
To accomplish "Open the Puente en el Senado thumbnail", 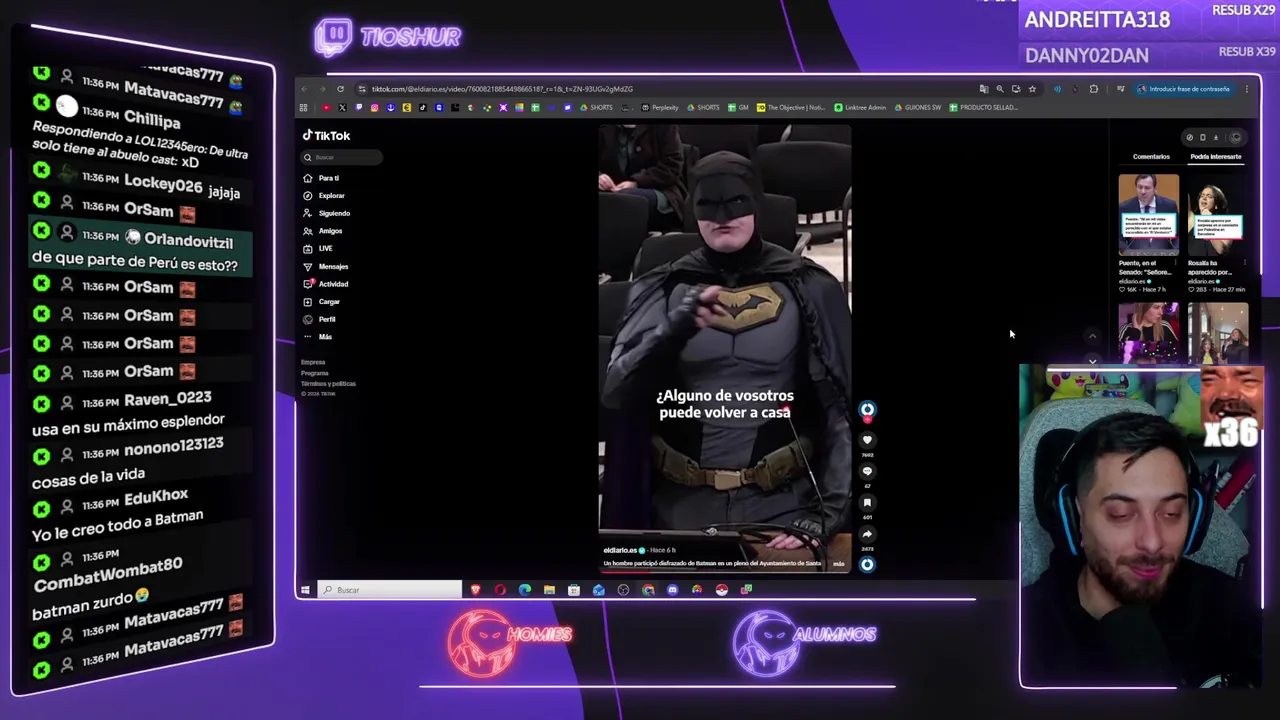I will (x=1148, y=215).
